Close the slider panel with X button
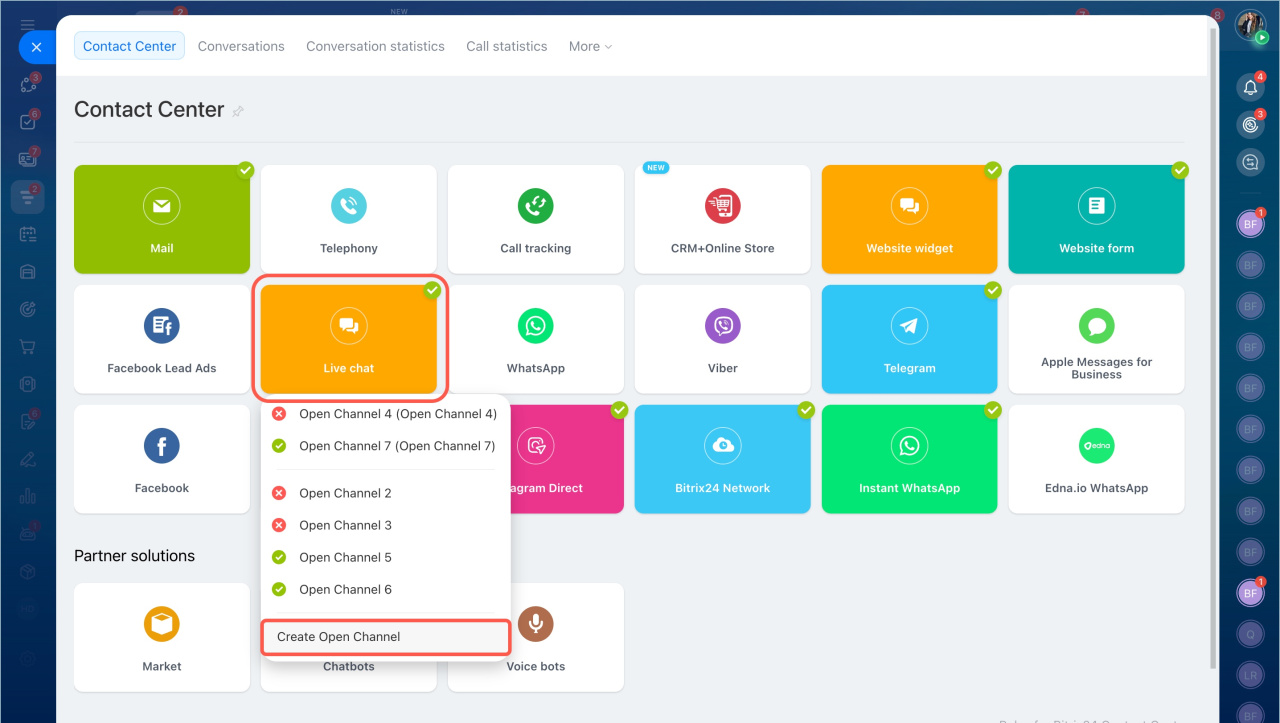The image size is (1280, 723). tap(36, 47)
